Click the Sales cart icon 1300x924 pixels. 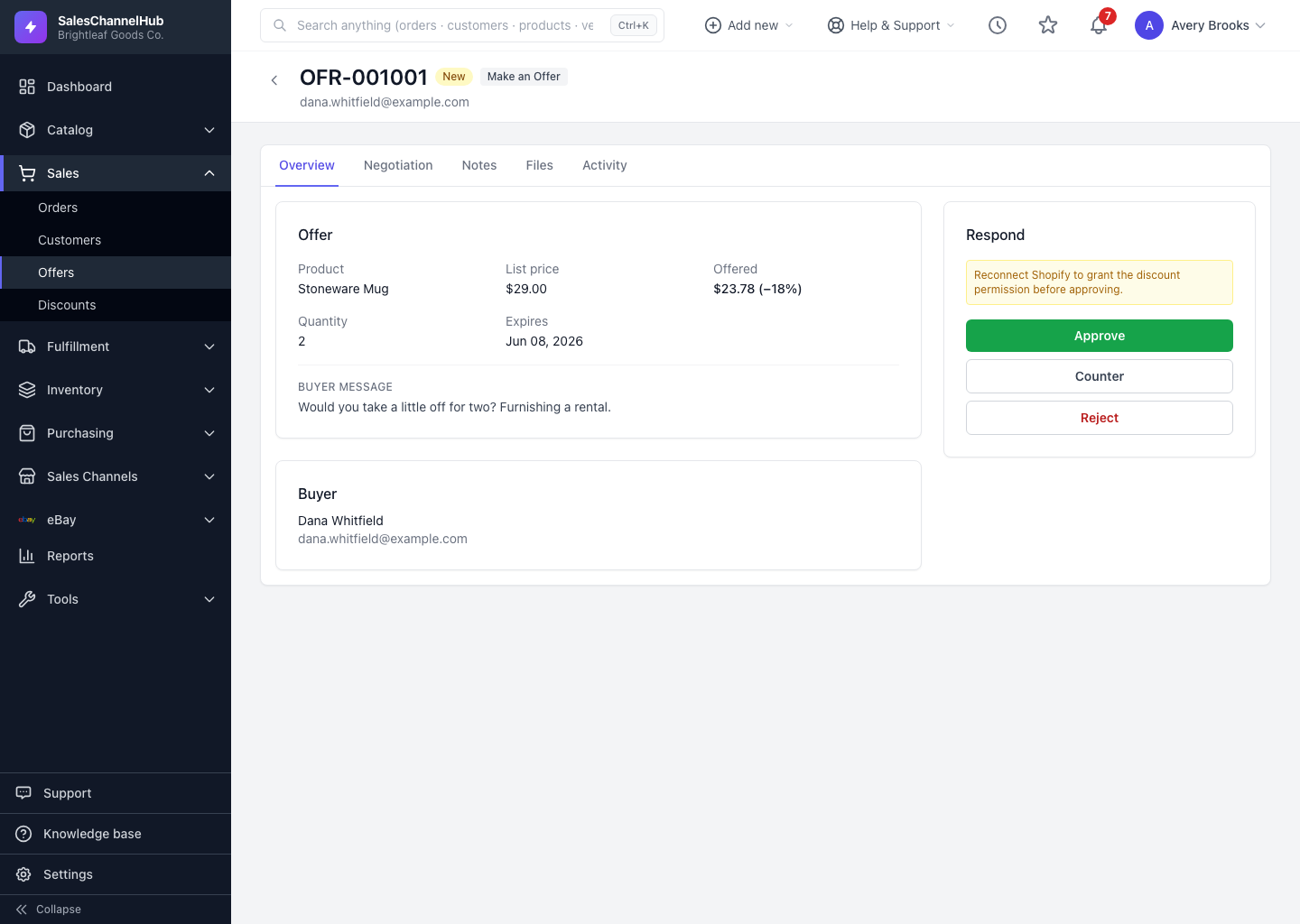pos(27,173)
